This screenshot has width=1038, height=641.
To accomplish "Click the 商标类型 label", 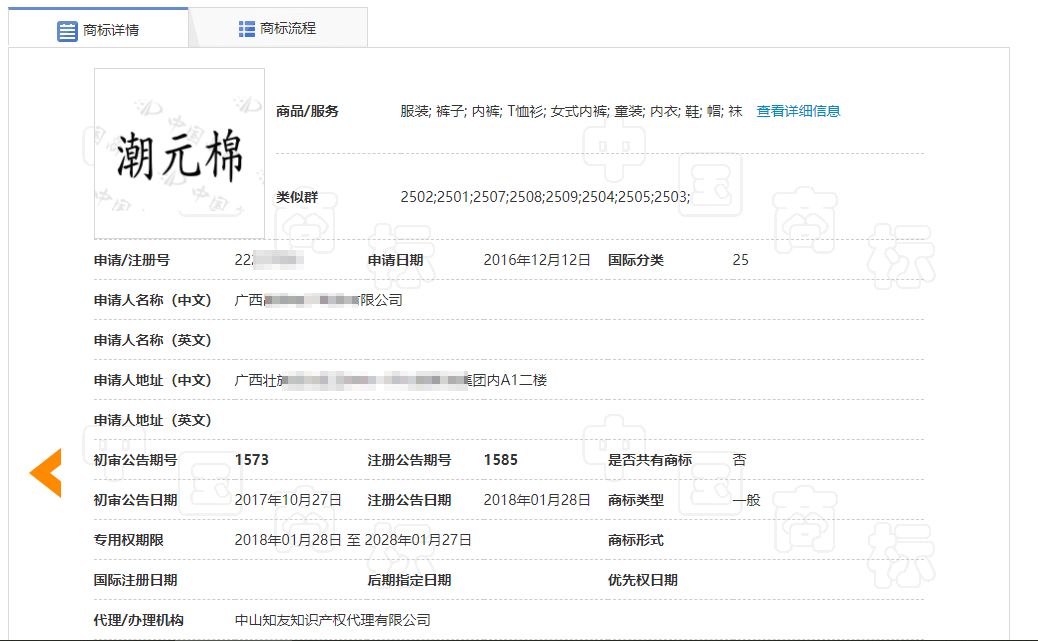I will pyautogui.click(x=636, y=500).
